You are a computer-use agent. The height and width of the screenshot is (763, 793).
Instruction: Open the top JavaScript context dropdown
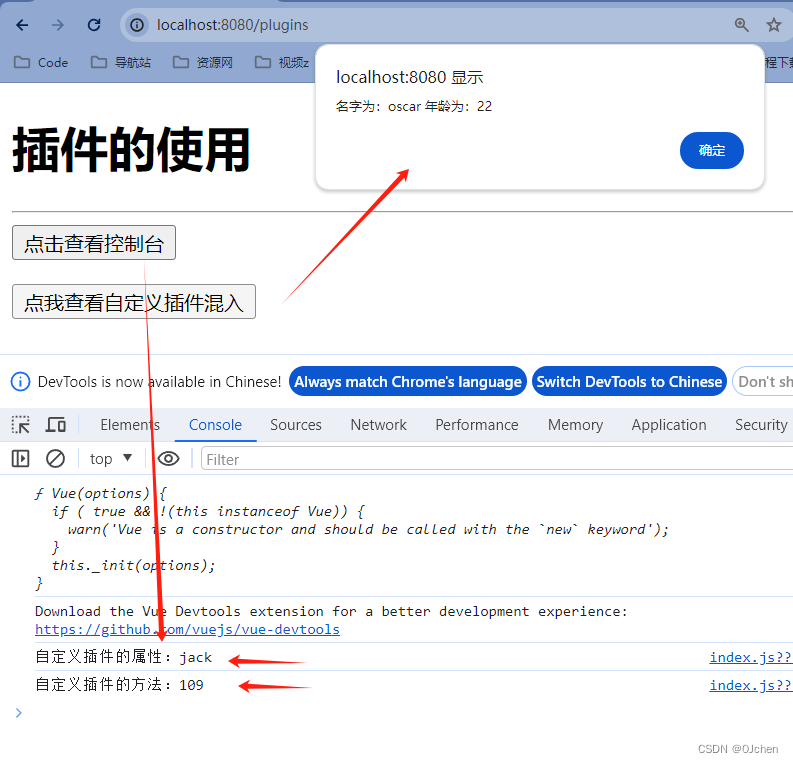111,459
